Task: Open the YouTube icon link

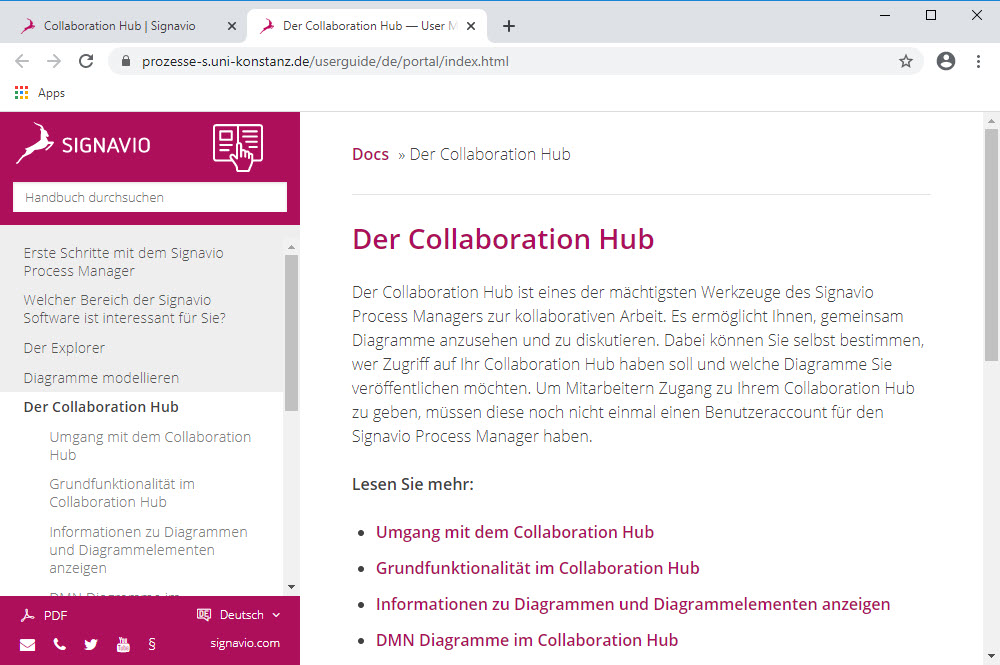Action: coord(123,644)
